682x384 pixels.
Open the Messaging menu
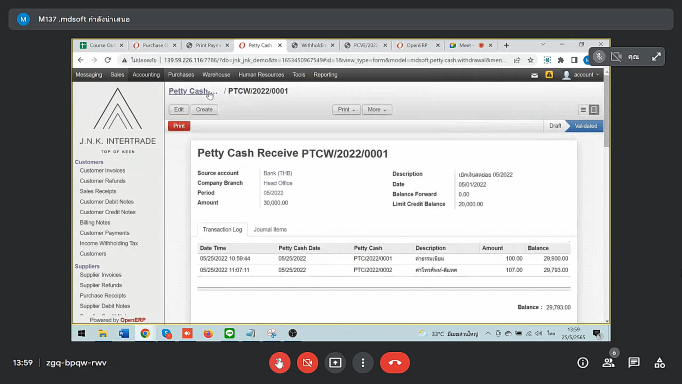click(89, 75)
